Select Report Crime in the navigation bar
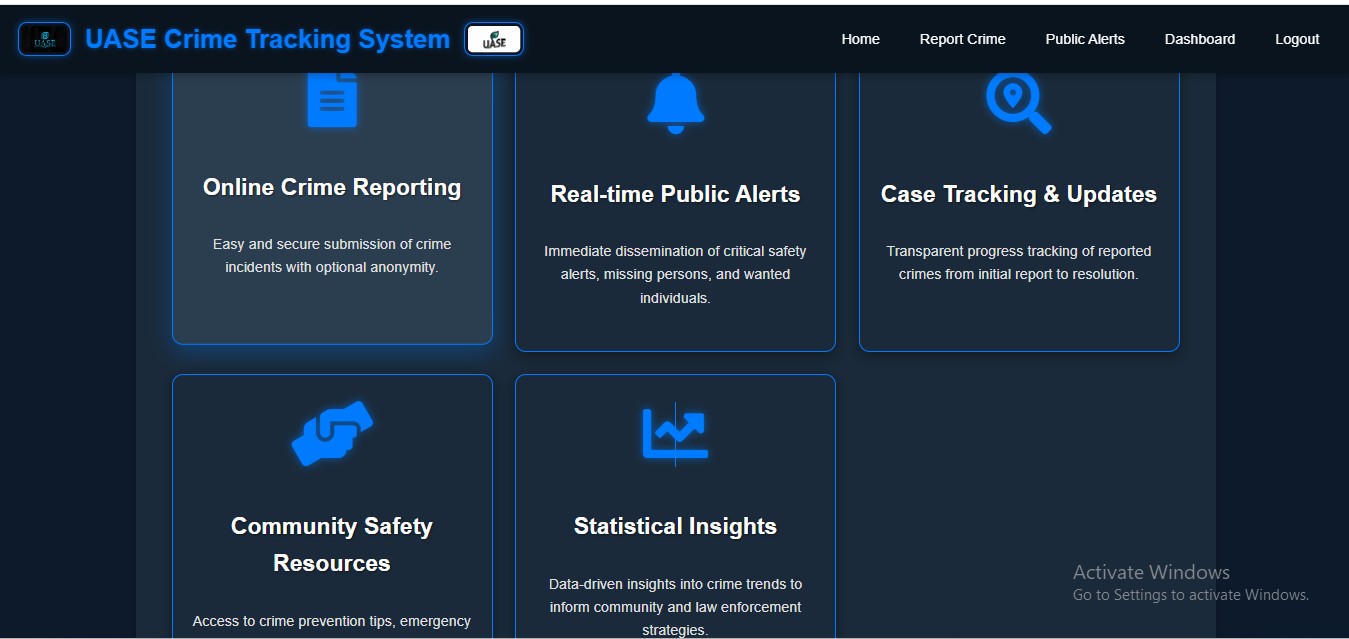1349x639 pixels. point(962,39)
